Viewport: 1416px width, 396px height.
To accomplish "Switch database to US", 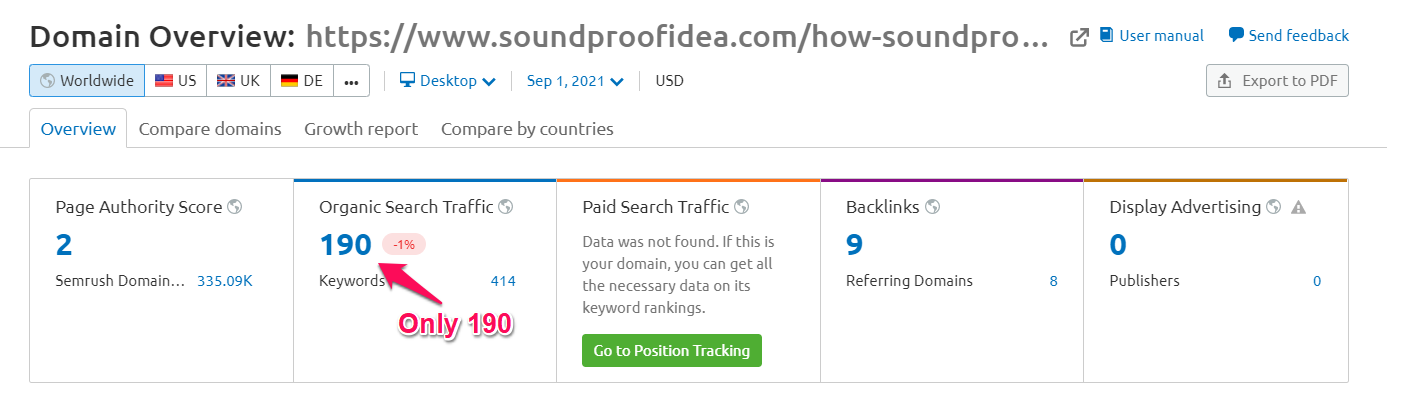I will pos(175,81).
